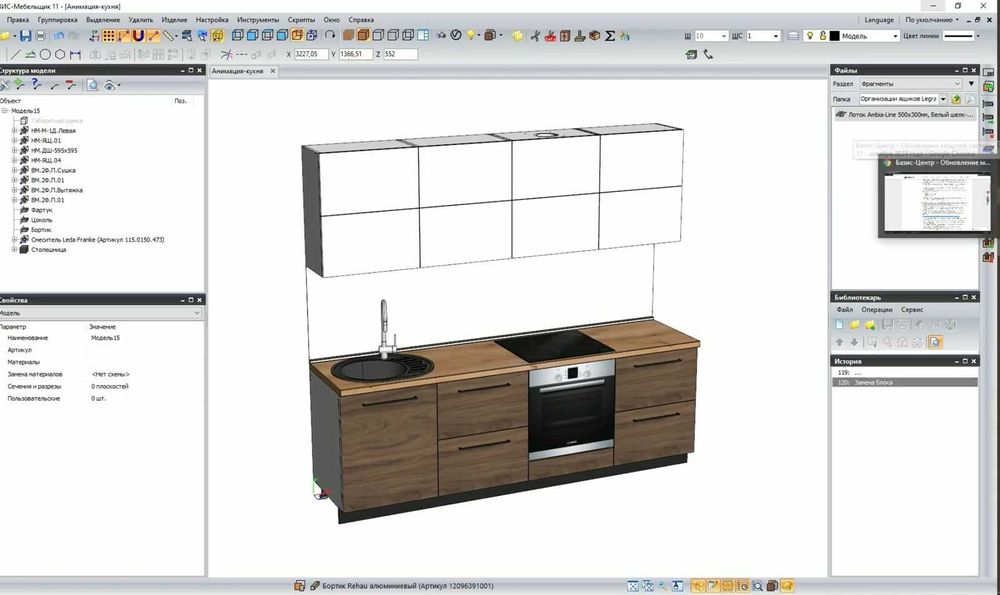Click the scissors cutting tool icon
The height and width of the screenshot is (595, 1000).
[535, 36]
